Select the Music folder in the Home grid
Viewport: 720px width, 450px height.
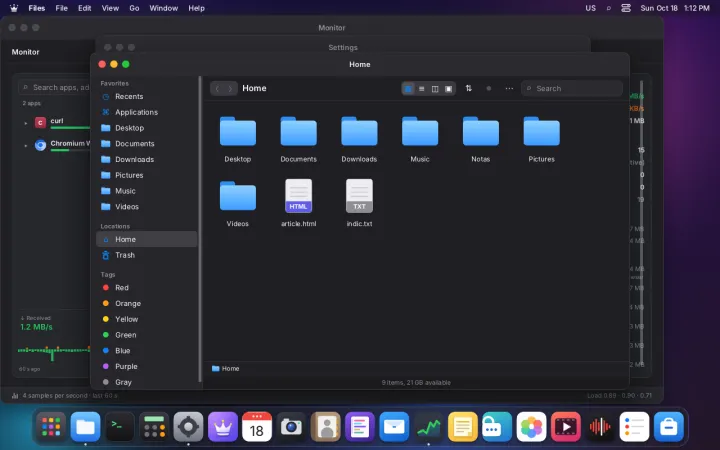tap(420, 140)
